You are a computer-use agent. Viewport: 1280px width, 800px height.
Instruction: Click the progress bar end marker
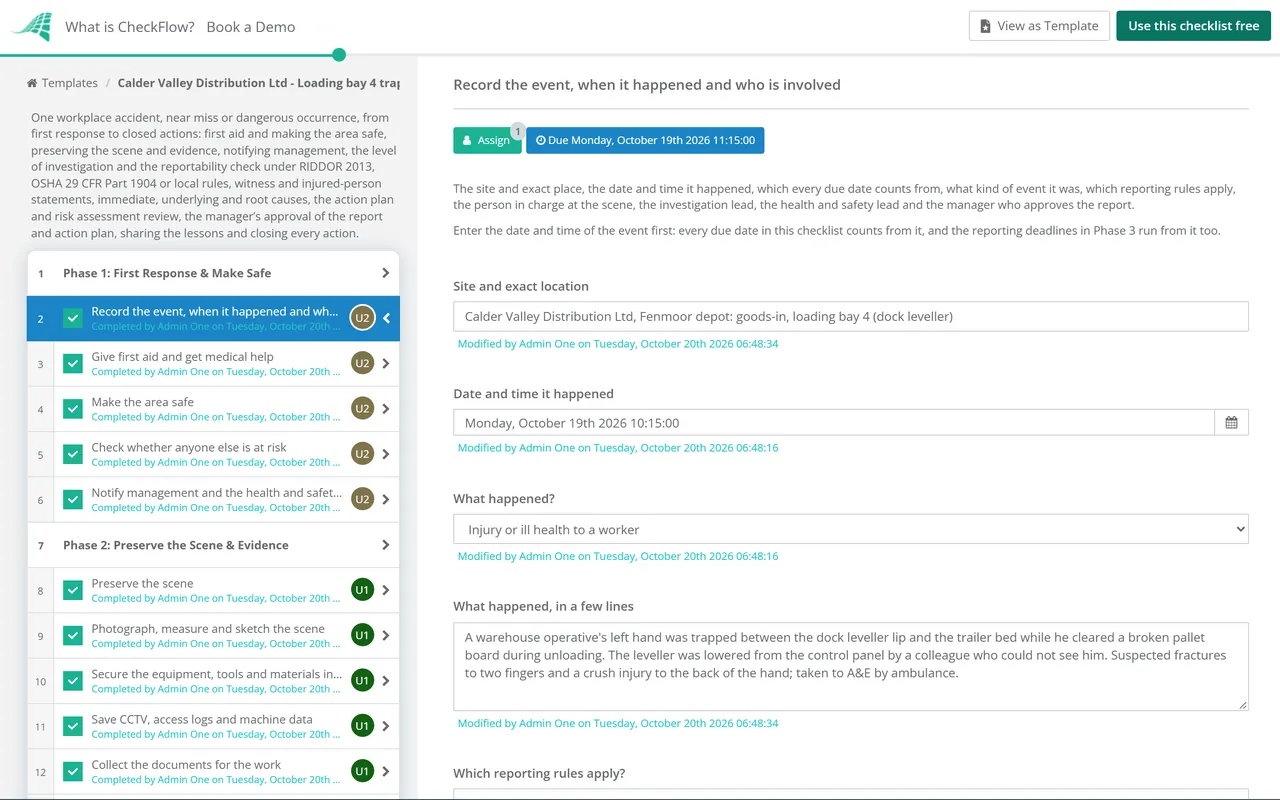[339, 55]
